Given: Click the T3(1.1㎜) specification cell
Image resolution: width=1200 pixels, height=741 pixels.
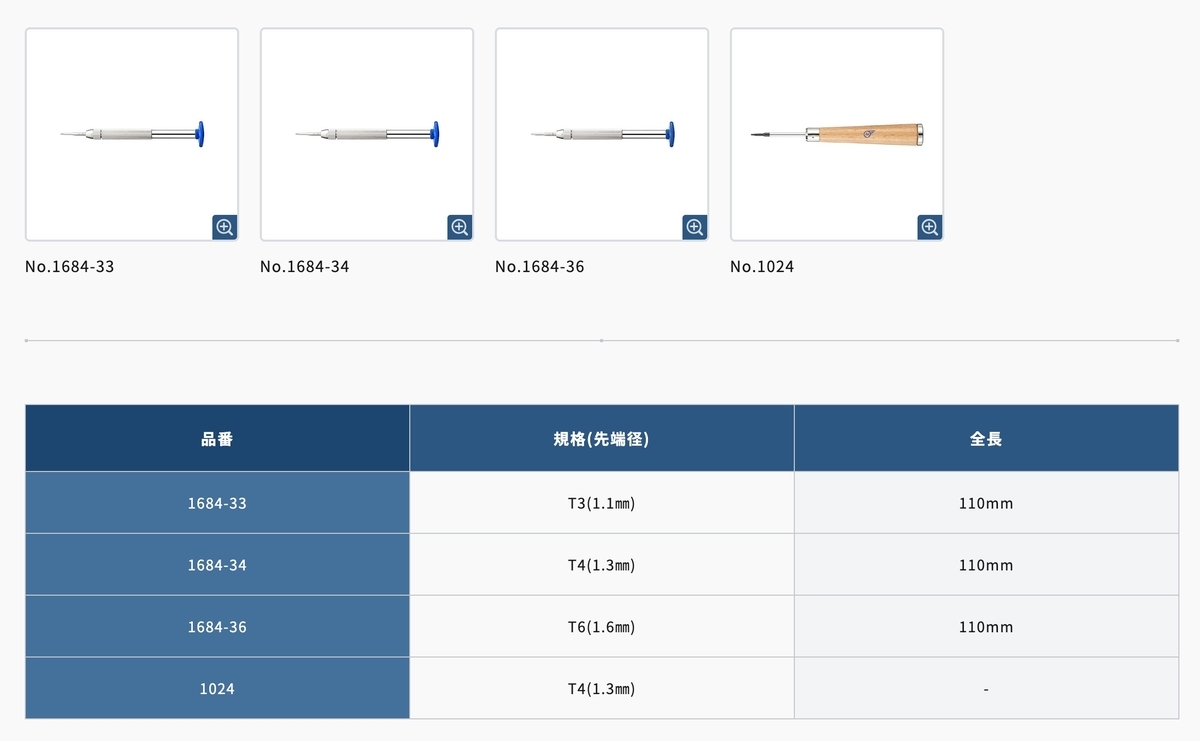Looking at the screenshot, I should tap(602, 503).
